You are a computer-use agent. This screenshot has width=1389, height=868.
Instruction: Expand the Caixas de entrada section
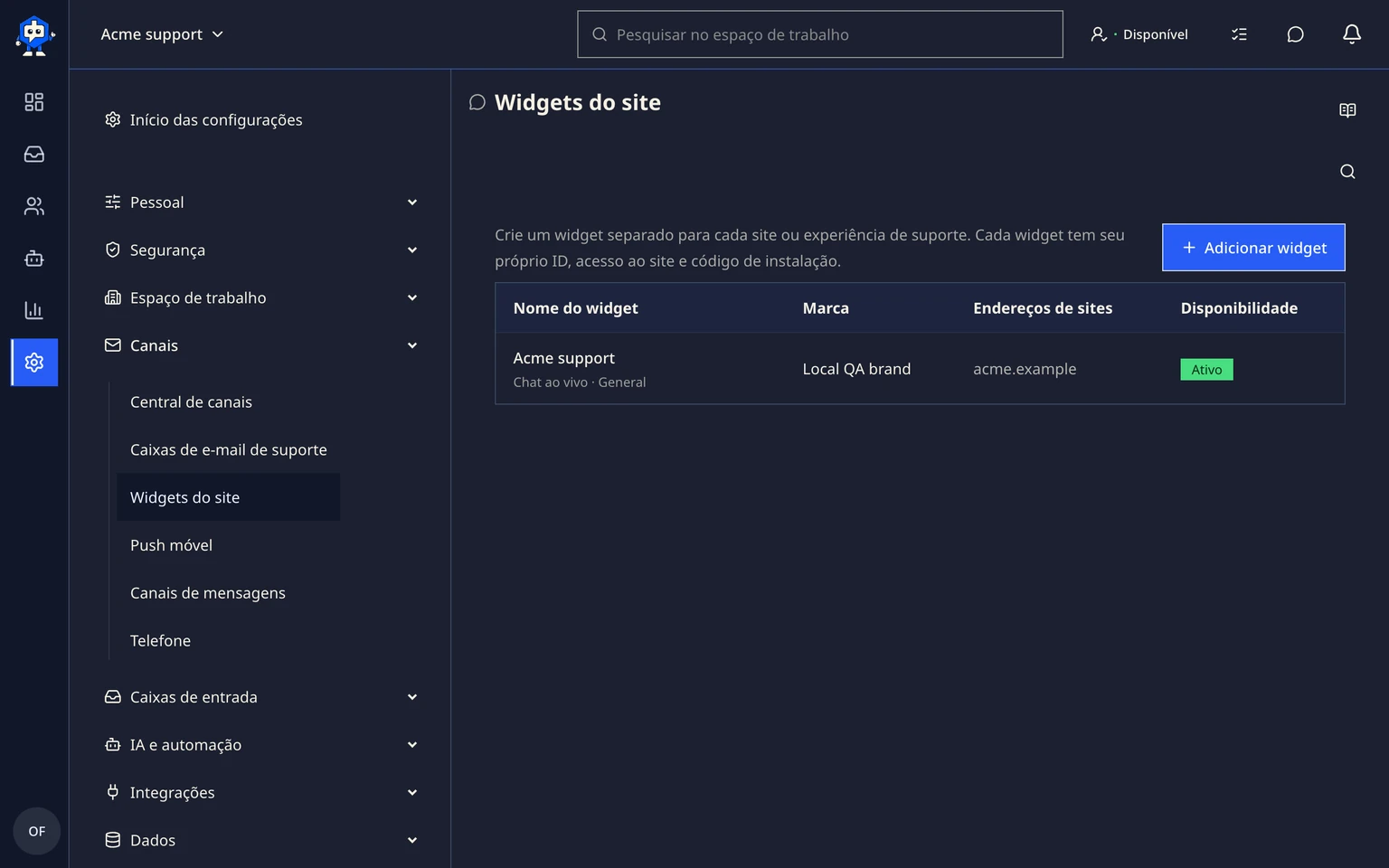[x=261, y=697]
